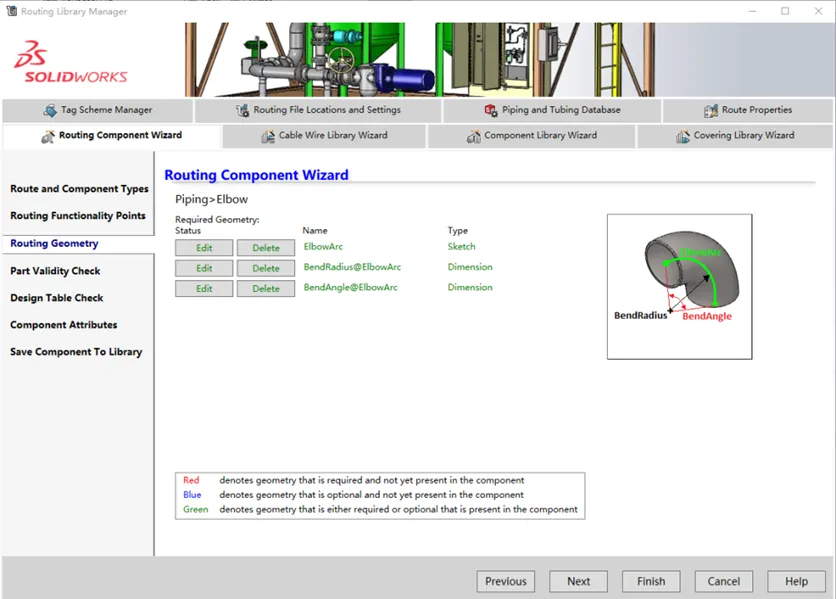Click the elbow preview image
Image resolution: width=836 pixels, height=599 pixels.
pos(680,287)
